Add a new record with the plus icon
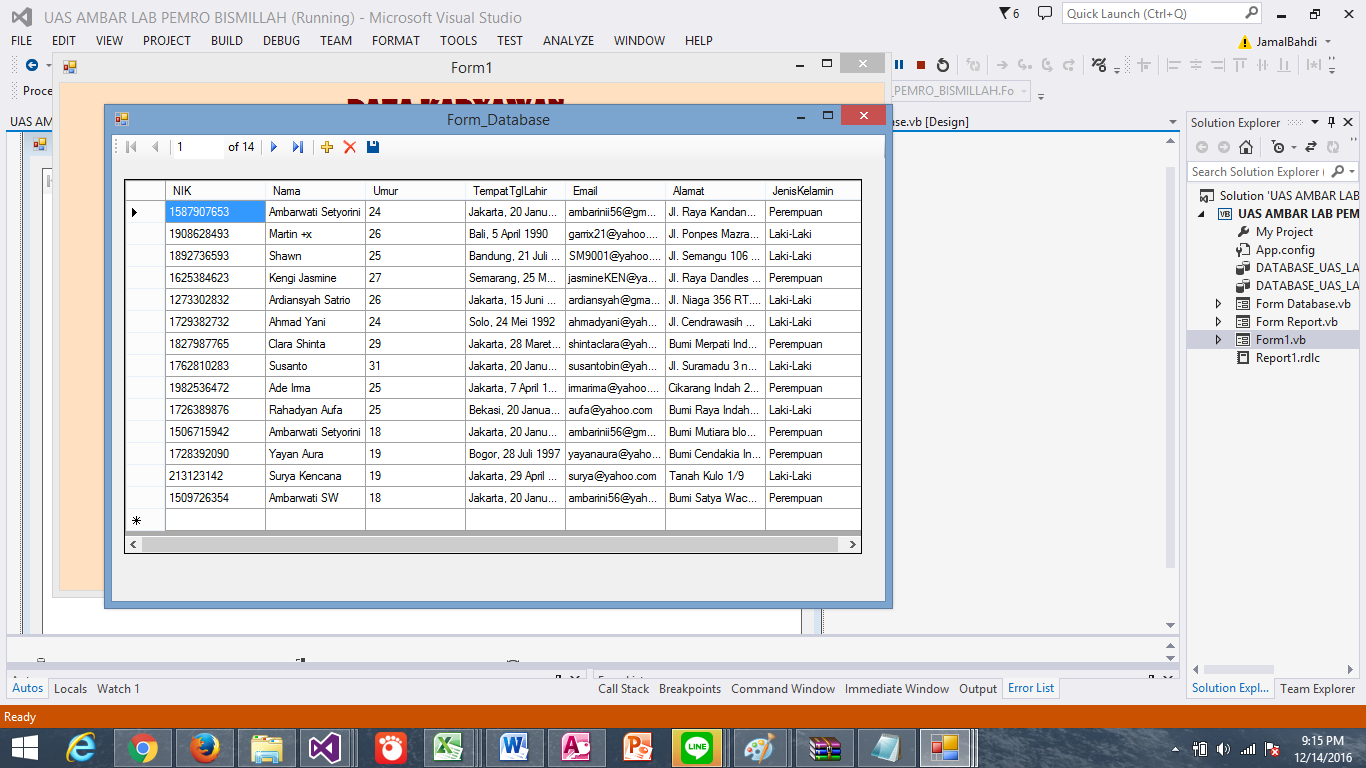Screen dimensions: 1366x768 327,147
